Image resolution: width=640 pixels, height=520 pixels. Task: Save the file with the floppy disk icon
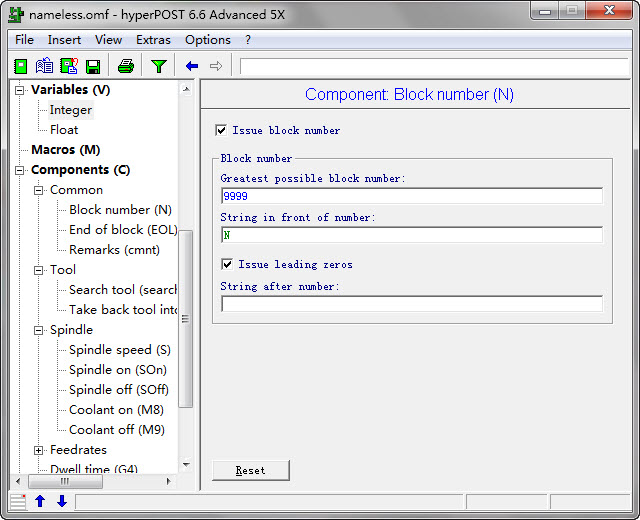point(93,67)
